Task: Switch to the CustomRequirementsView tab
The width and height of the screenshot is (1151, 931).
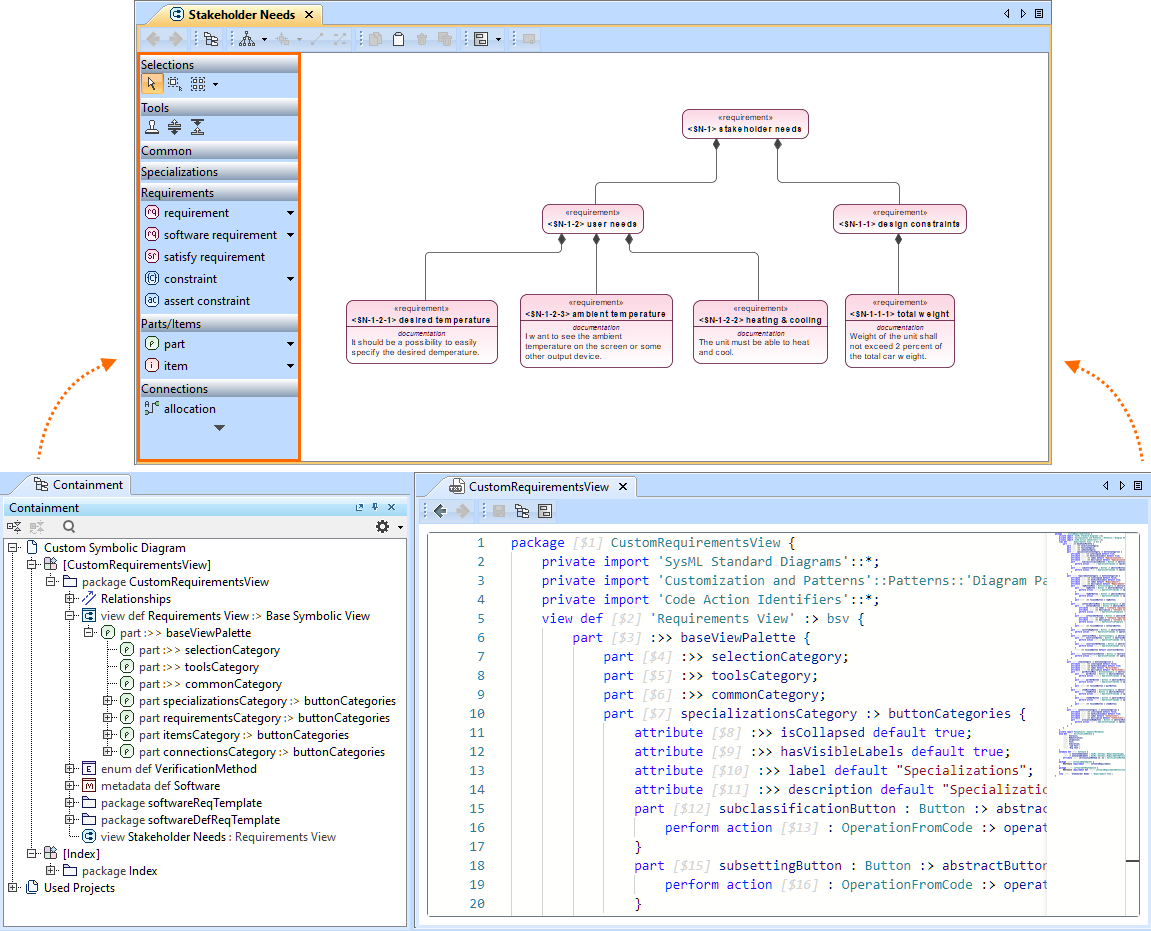Action: click(538, 487)
